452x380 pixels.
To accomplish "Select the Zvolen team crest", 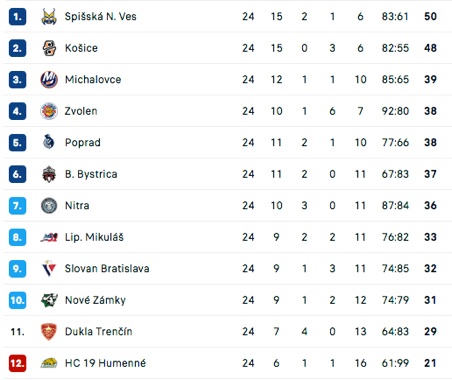I will (49, 111).
